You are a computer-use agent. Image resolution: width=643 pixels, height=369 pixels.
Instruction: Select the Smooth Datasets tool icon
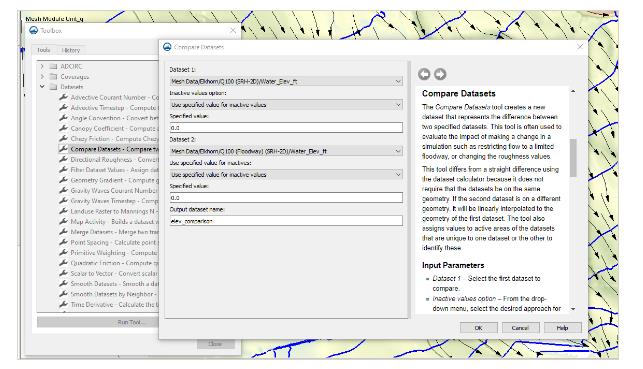click(63, 283)
